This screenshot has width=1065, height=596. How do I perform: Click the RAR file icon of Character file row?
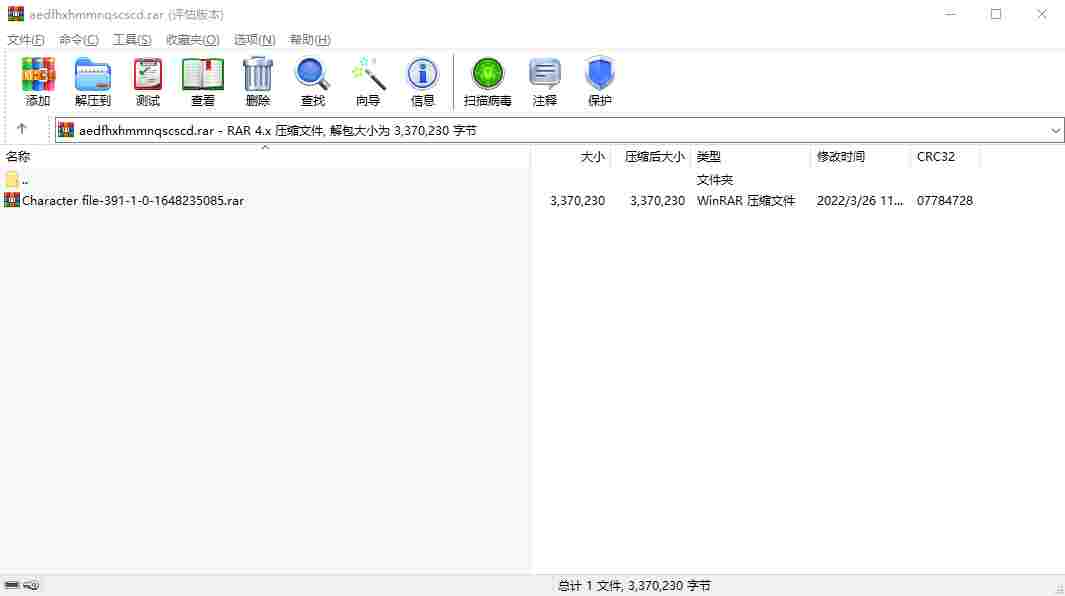[12, 200]
